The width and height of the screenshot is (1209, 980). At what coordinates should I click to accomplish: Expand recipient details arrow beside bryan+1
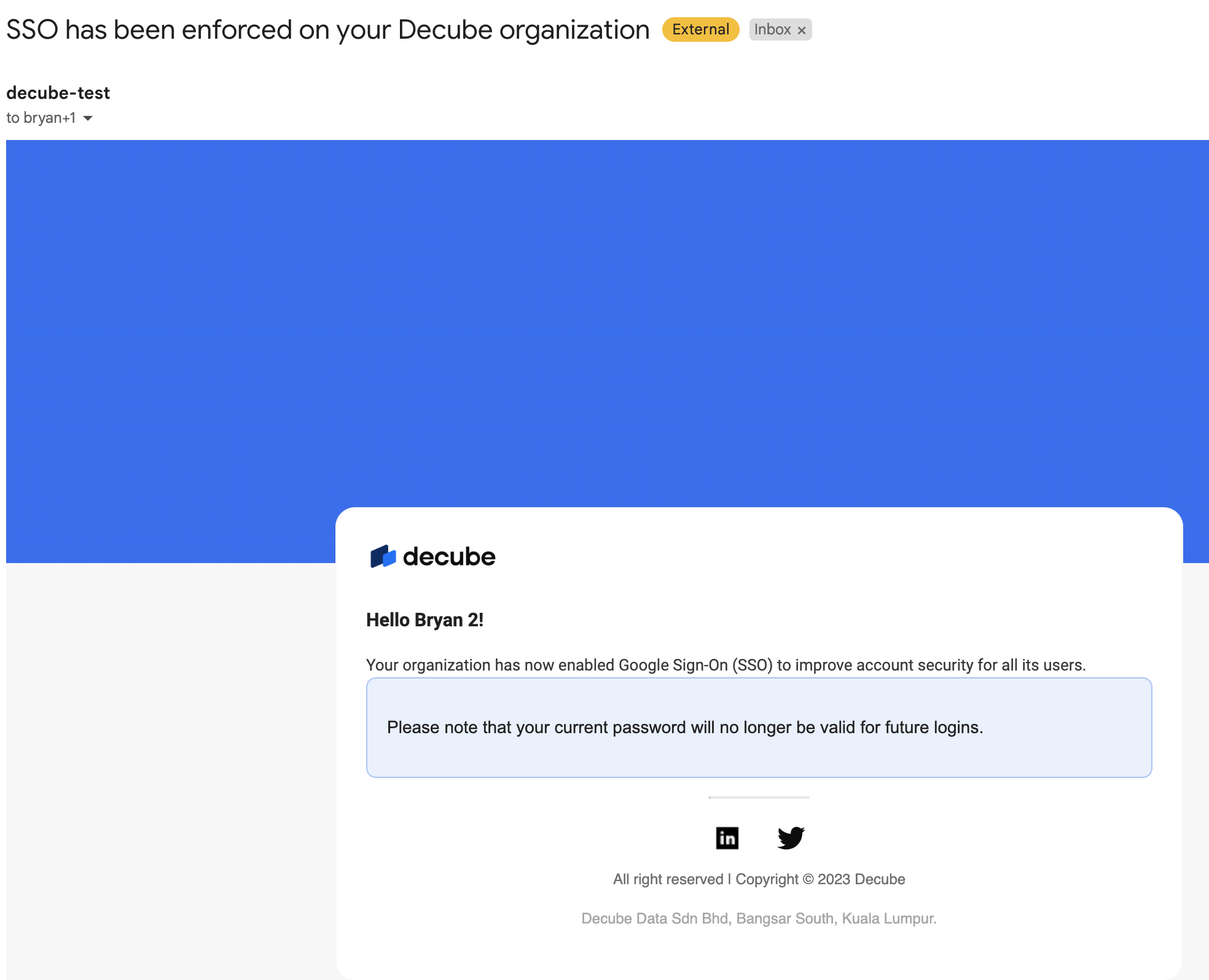[x=88, y=118]
